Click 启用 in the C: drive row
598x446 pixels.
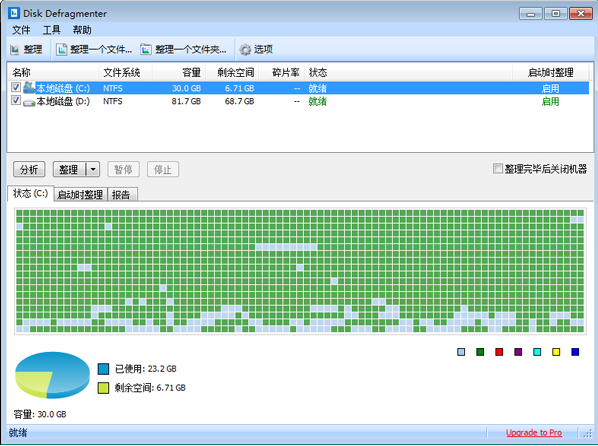click(x=550, y=89)
